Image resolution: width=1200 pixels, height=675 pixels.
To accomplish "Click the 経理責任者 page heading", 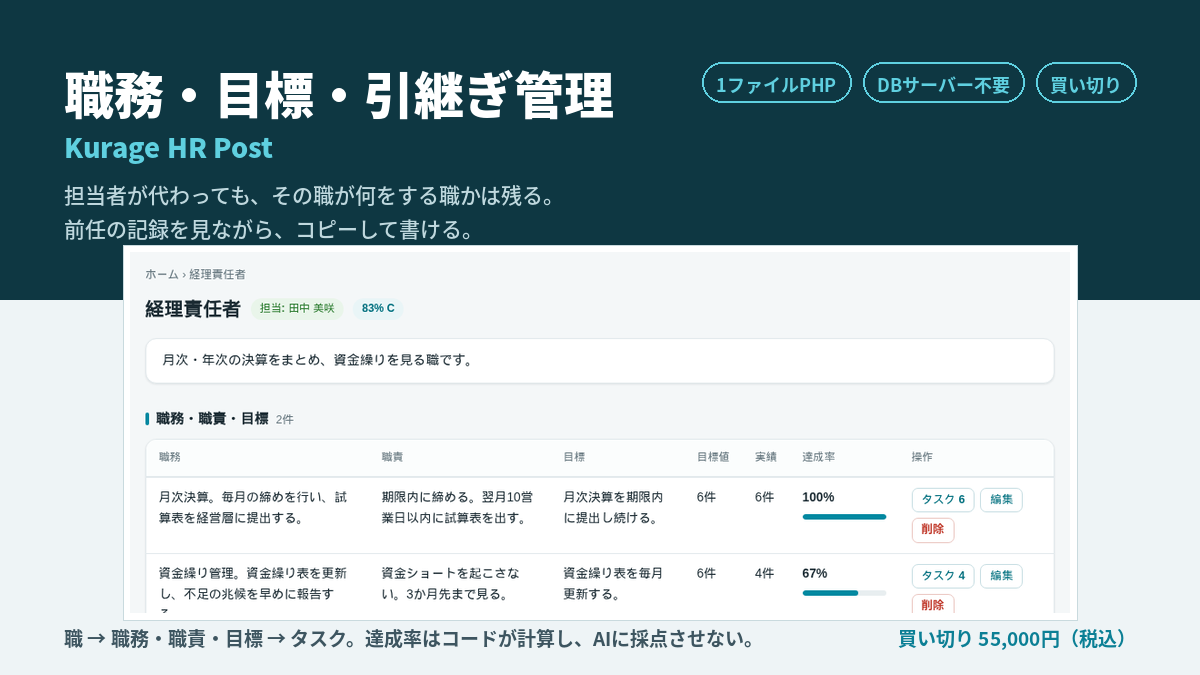I will [x=193, y=308].
